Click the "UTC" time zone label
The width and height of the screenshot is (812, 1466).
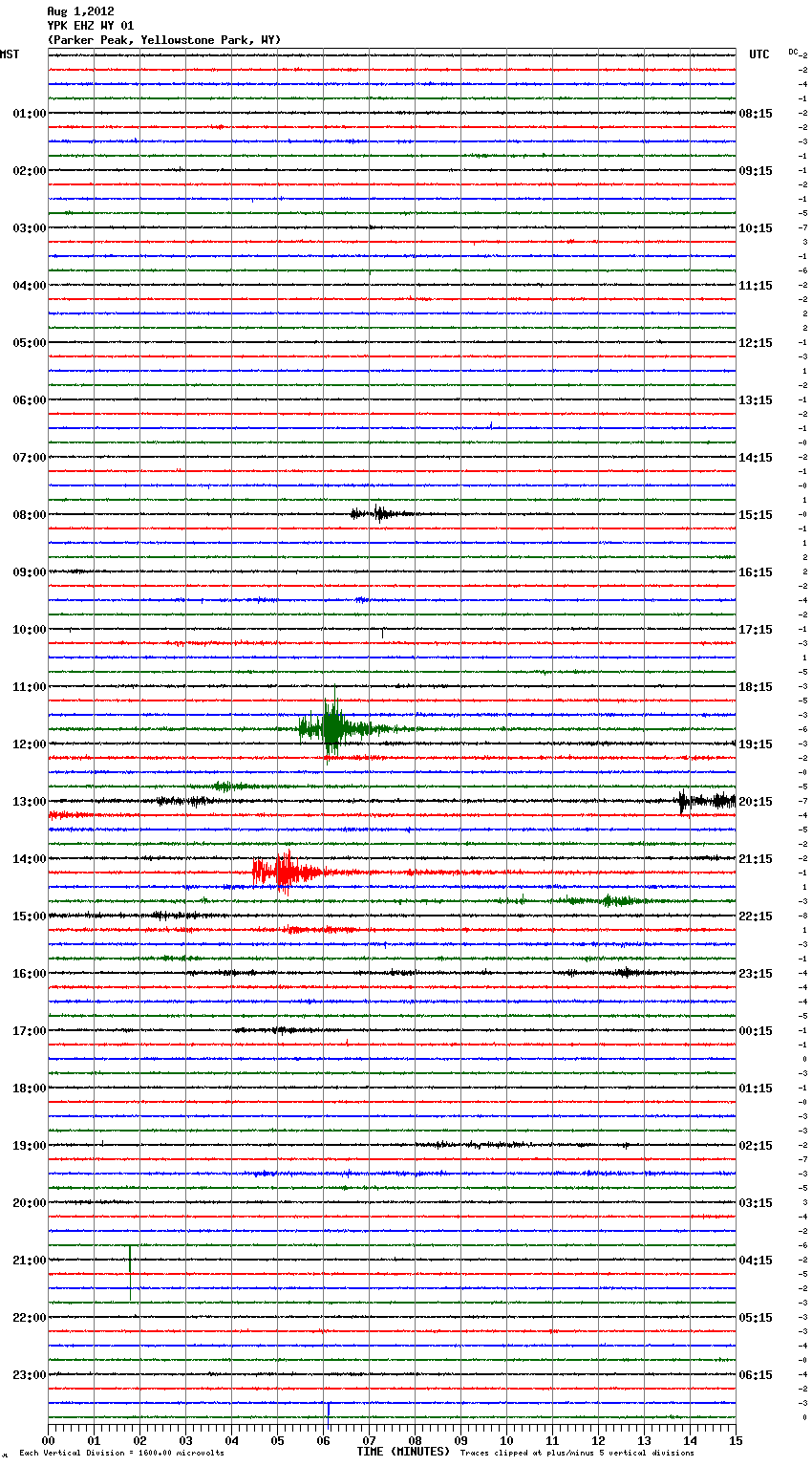pos(759,54)
